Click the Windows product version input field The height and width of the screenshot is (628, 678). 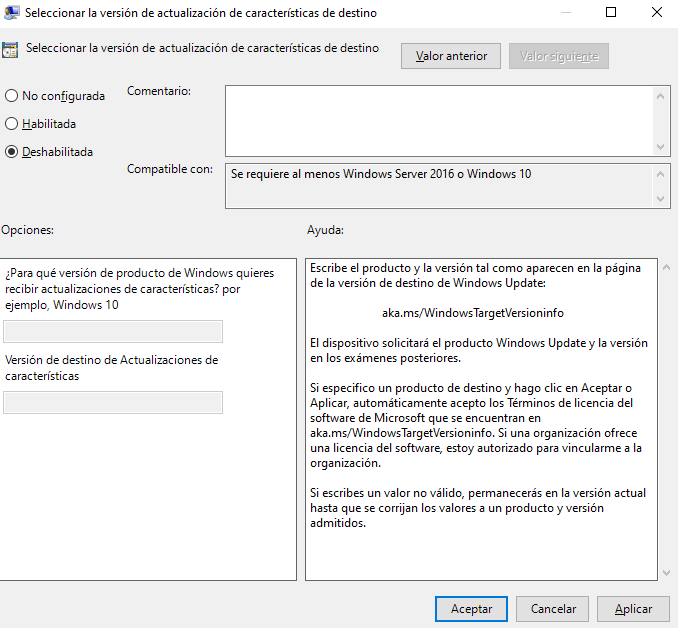113,332
